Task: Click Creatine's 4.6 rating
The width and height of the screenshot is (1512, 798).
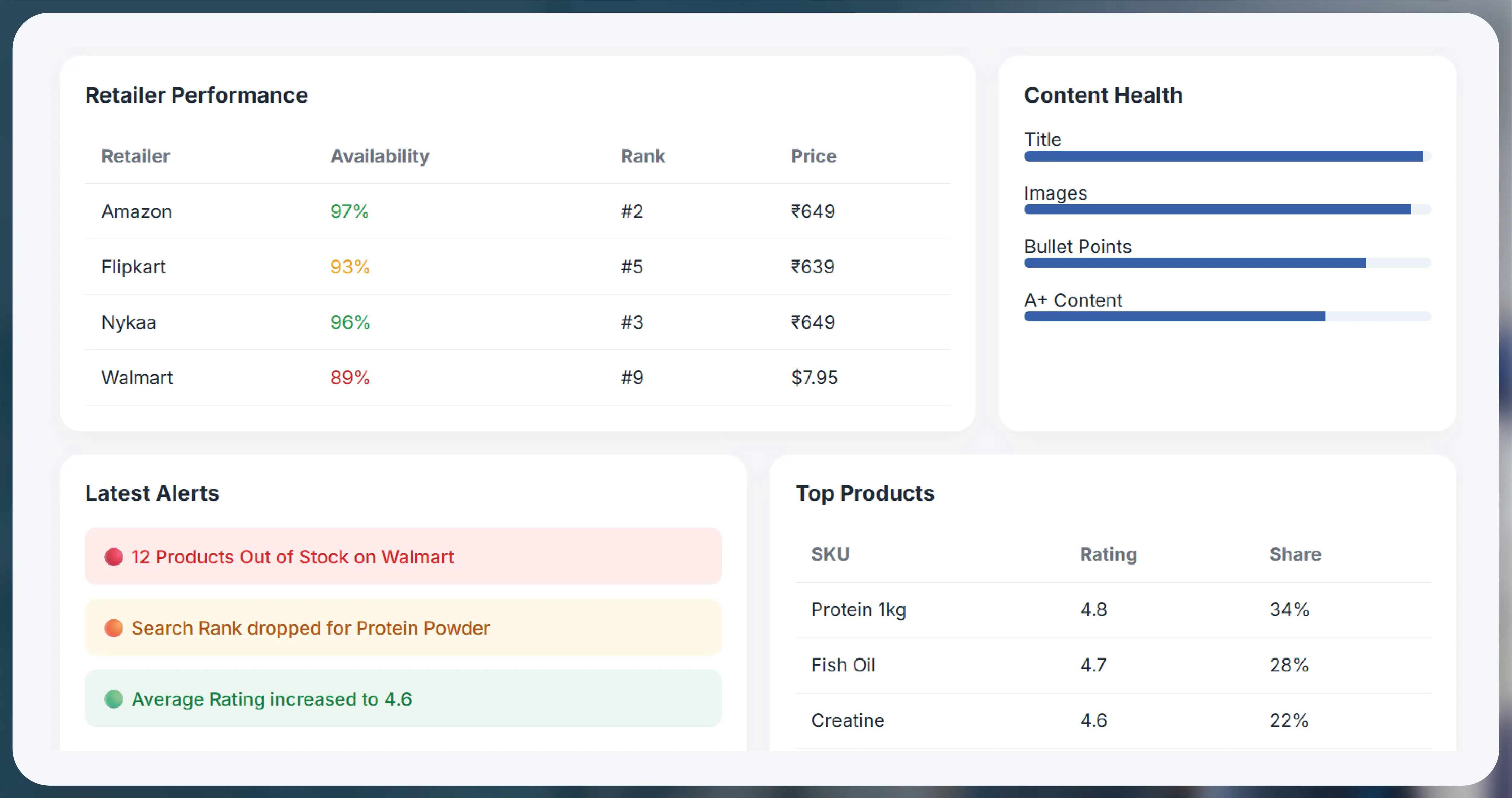Action: pos(1094,720)
